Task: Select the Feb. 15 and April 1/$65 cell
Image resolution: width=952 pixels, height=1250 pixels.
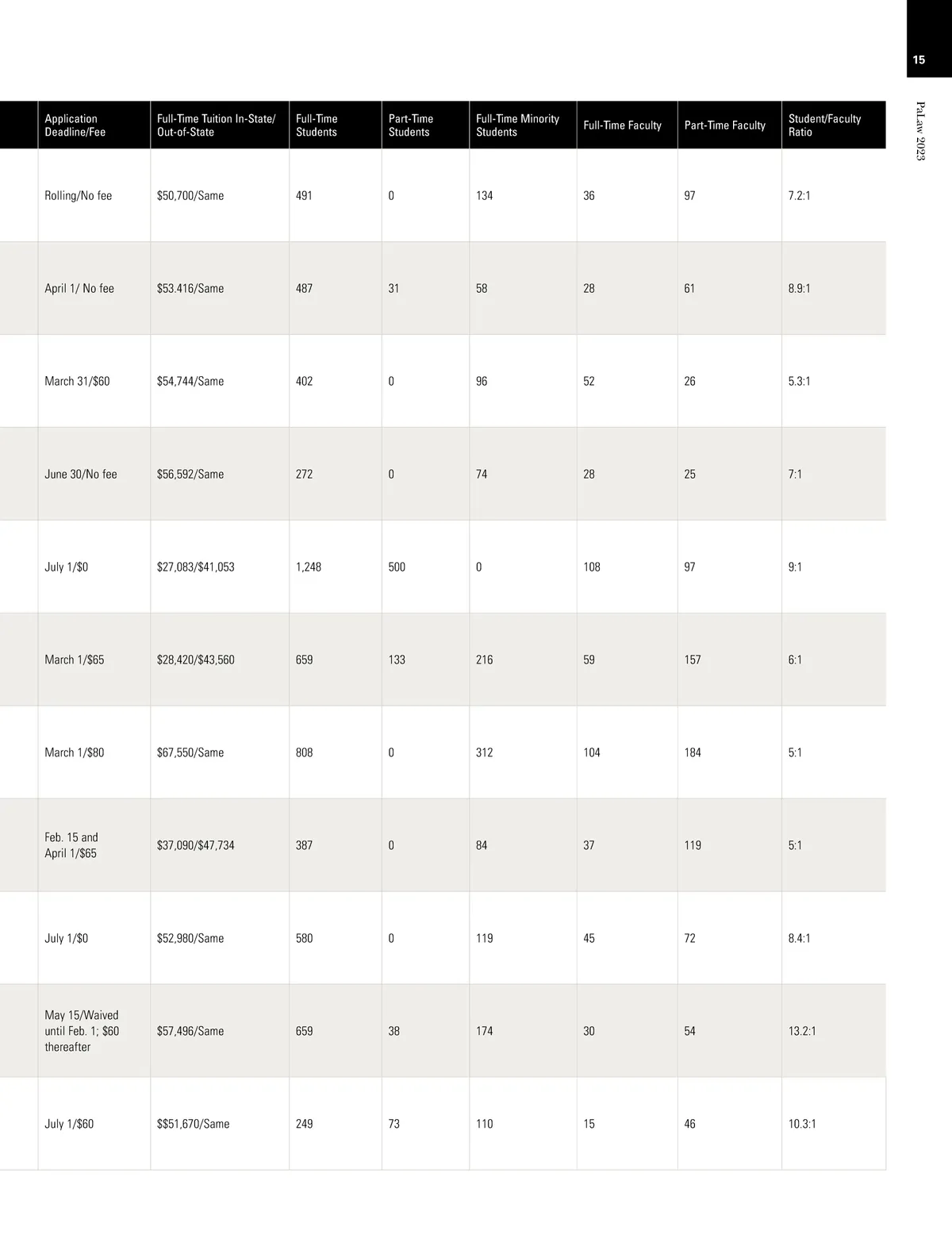Action: point(71,845)
